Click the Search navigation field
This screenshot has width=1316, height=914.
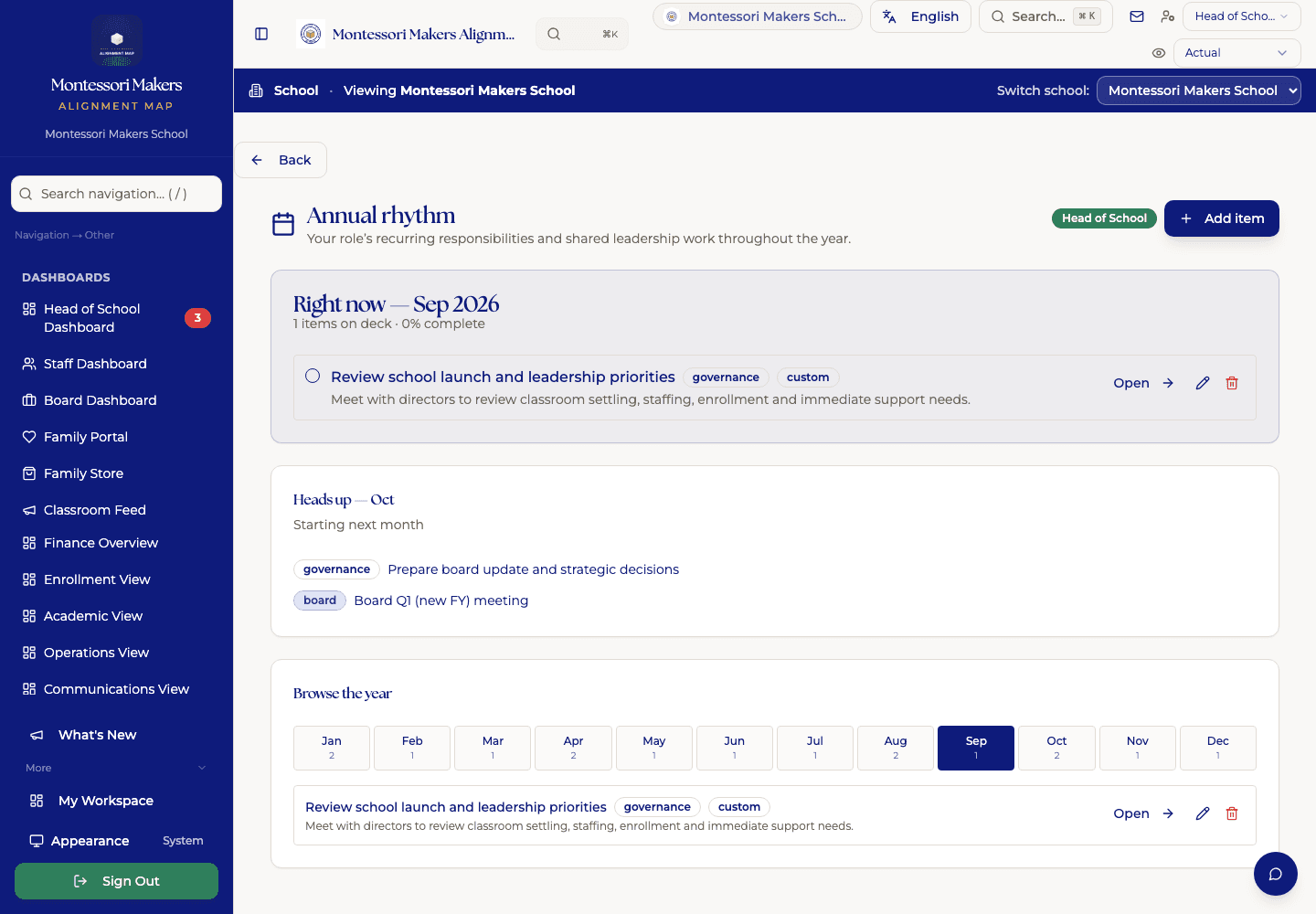116,194
